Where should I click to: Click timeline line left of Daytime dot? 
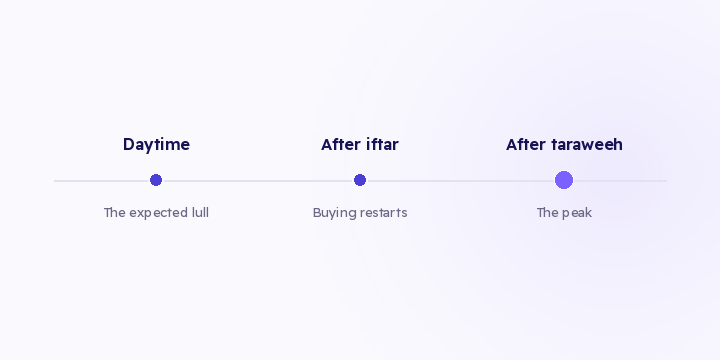tap(102, 181)
